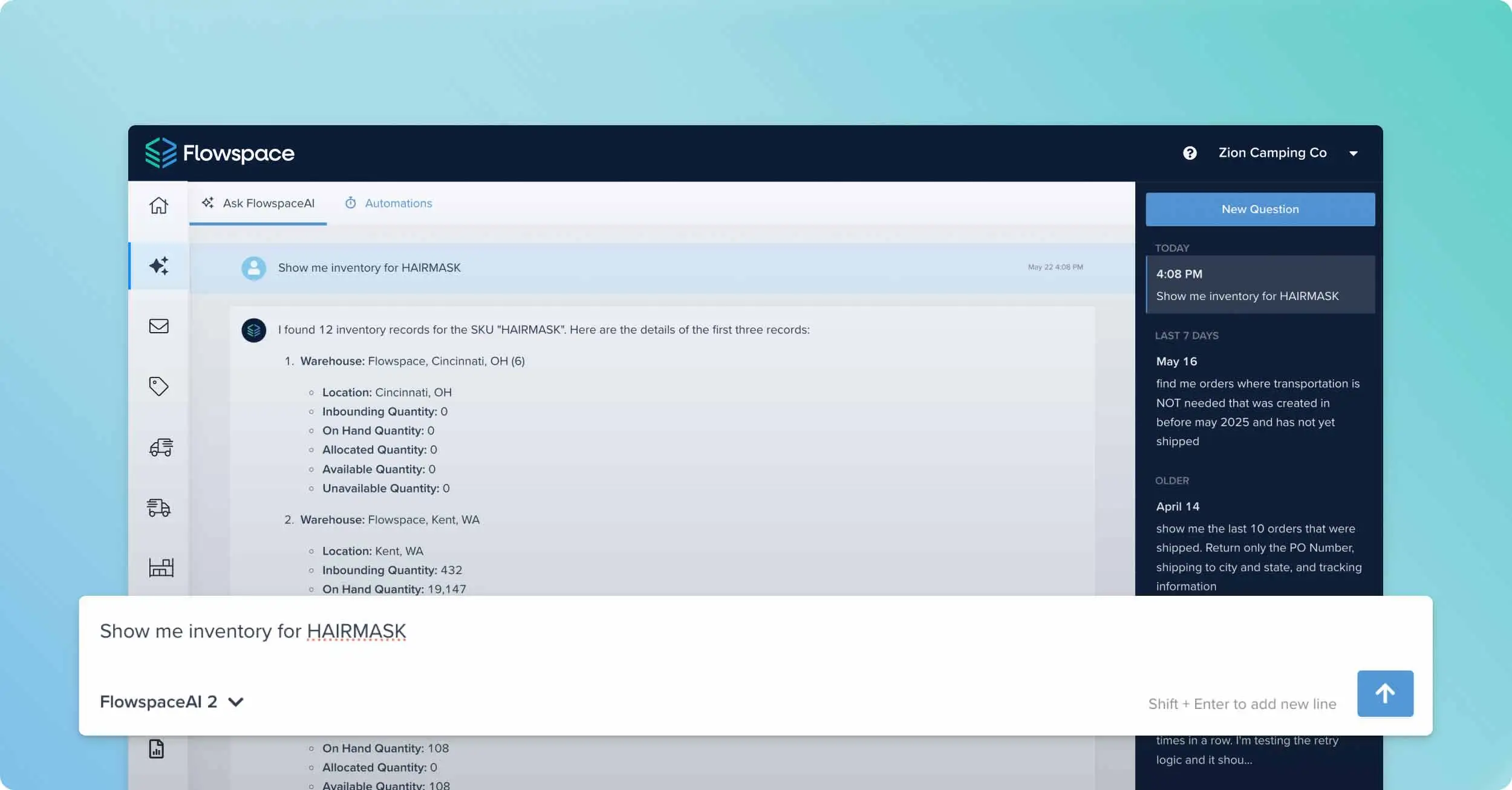Screen dimensions: 1512x790
Task: Switch to the Automations tab
Action: click(388, 203)
